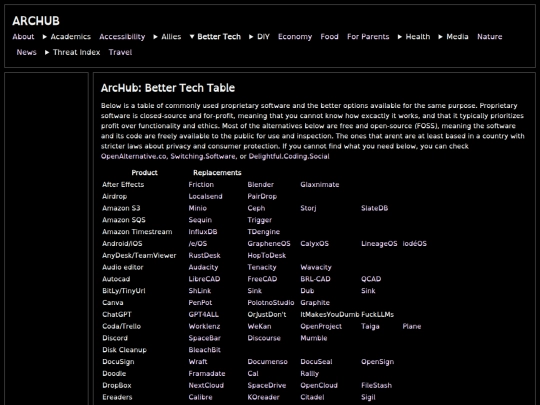540x405 pixels.
Task: Open the GrapheneOS link
Action: click(x=269, y=243)
